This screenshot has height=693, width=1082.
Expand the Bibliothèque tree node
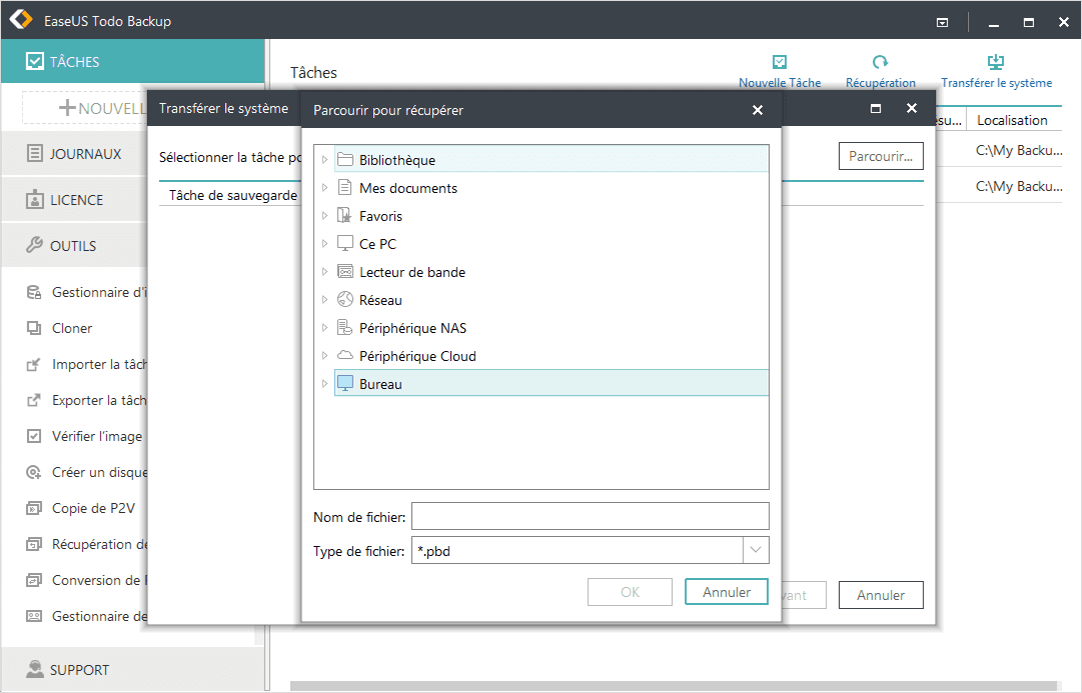coord(324,160)
